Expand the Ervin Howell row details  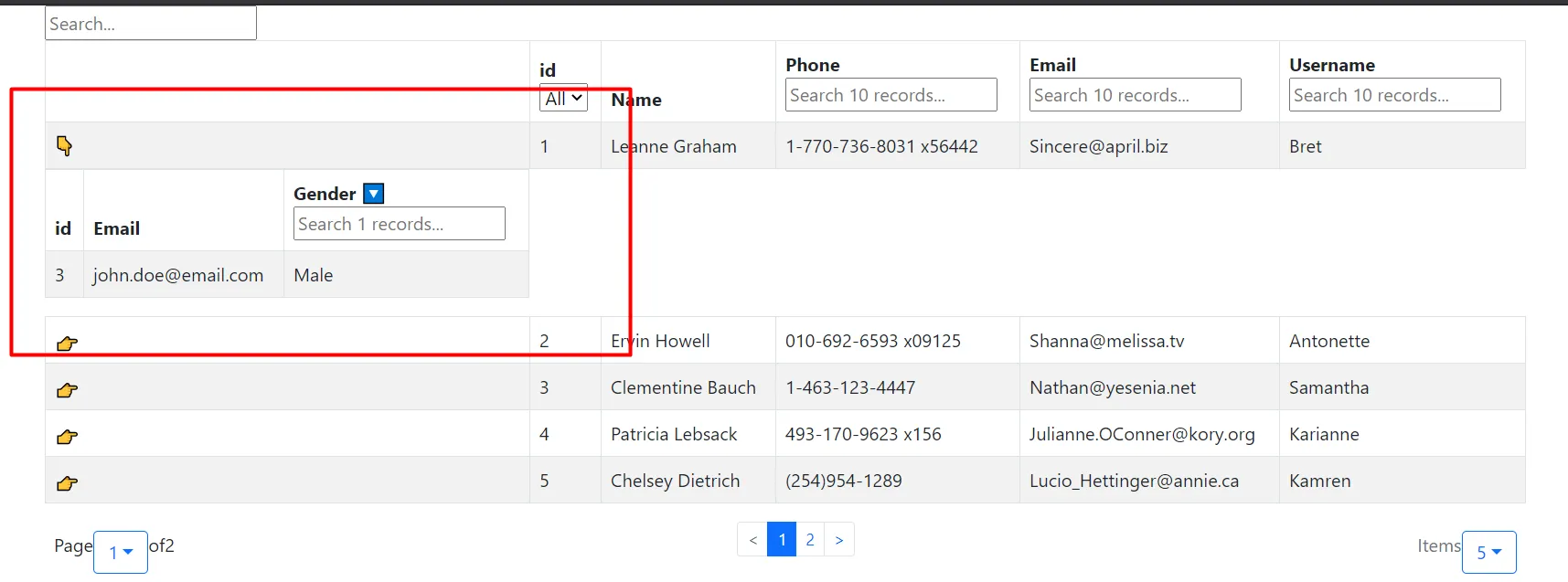point(67,344)
